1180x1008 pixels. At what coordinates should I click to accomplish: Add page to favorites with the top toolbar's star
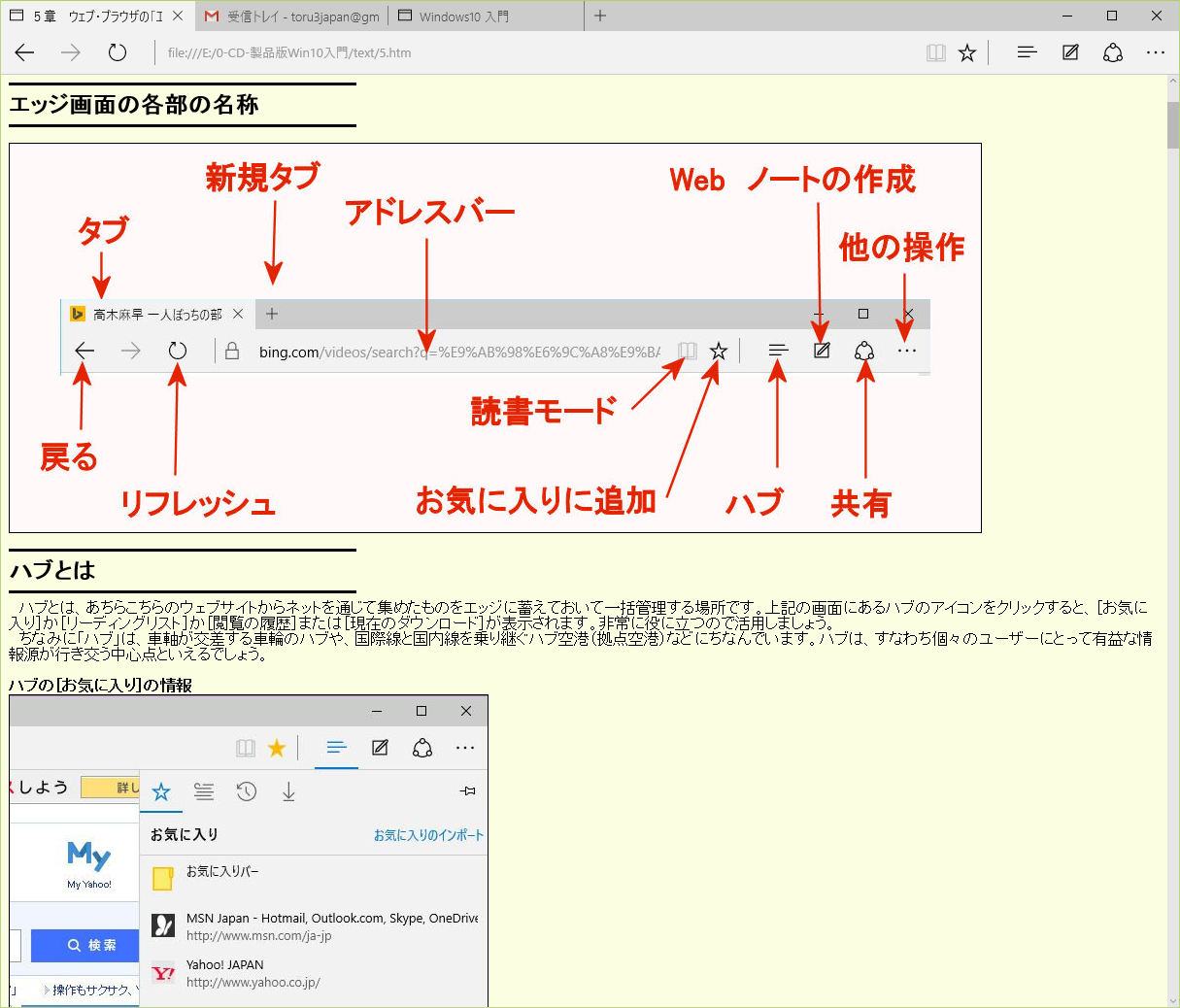[x=967, y=52]
